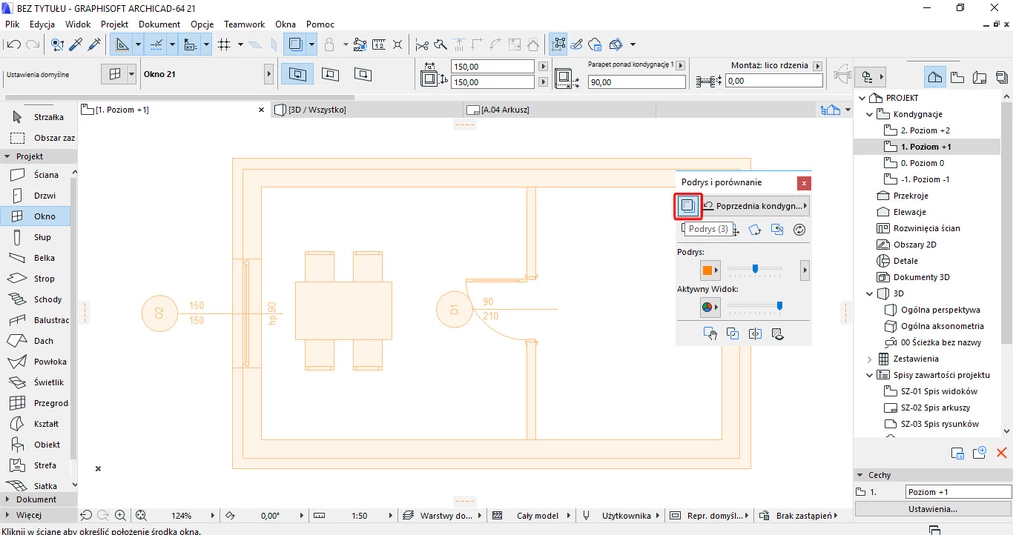Viewport: 1013px width, 535px height.
Task: Toggle the first window geometry method button
Action: tap(297, 74)
